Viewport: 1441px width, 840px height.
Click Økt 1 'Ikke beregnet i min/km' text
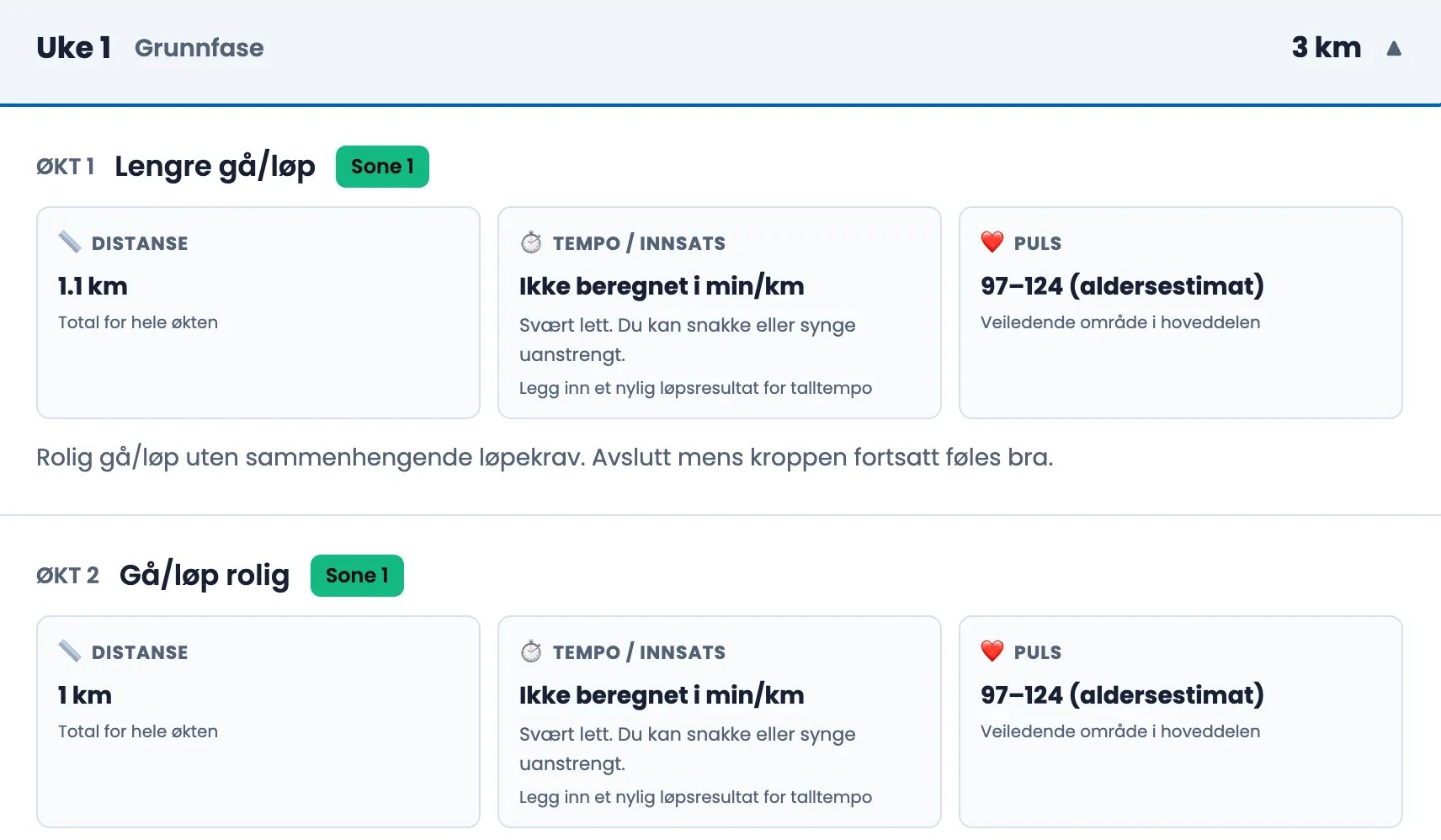click(x=662, y=286)
